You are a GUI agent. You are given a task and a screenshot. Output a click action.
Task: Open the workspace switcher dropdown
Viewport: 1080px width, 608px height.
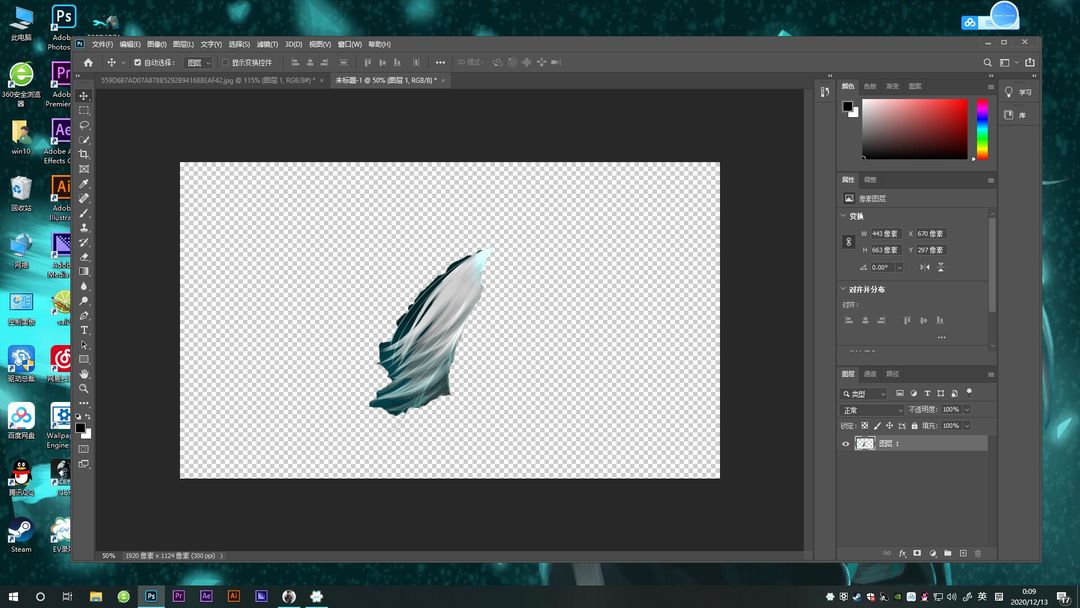click(1008, 63)
